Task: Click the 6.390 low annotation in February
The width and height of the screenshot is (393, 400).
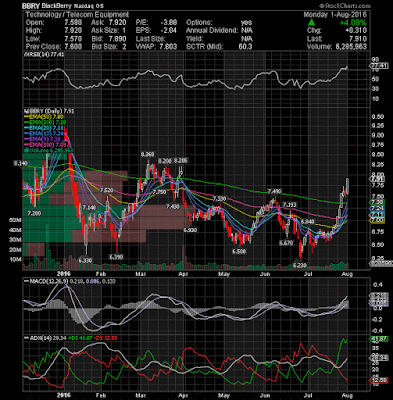Action: click(x=117, y=257)
